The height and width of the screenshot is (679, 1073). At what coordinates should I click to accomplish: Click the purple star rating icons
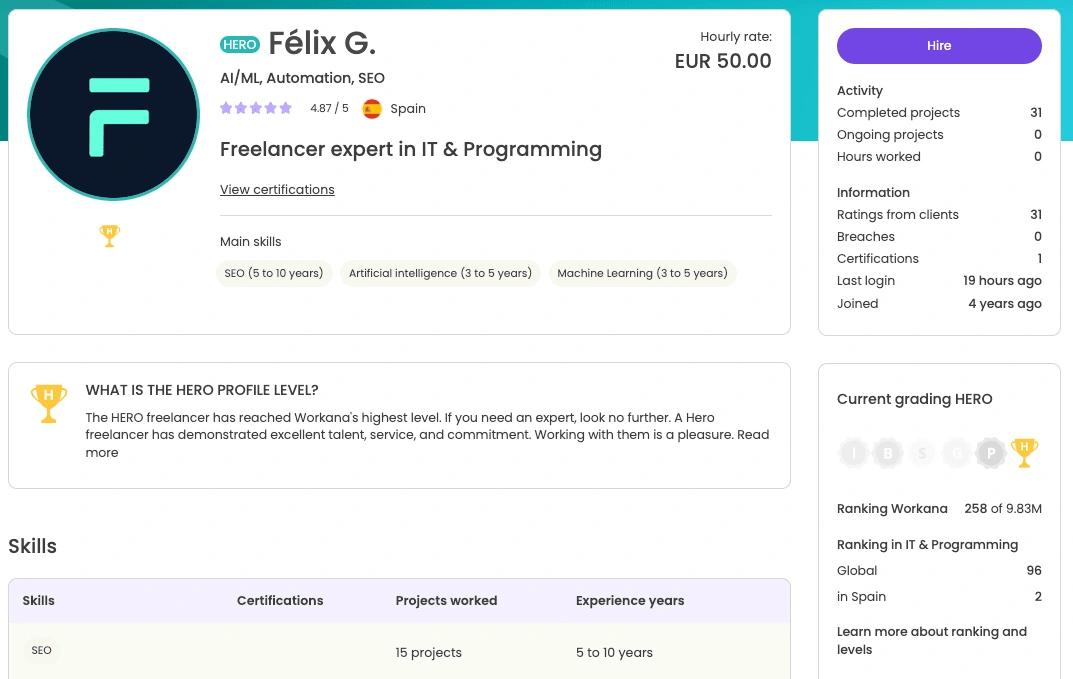256,108
